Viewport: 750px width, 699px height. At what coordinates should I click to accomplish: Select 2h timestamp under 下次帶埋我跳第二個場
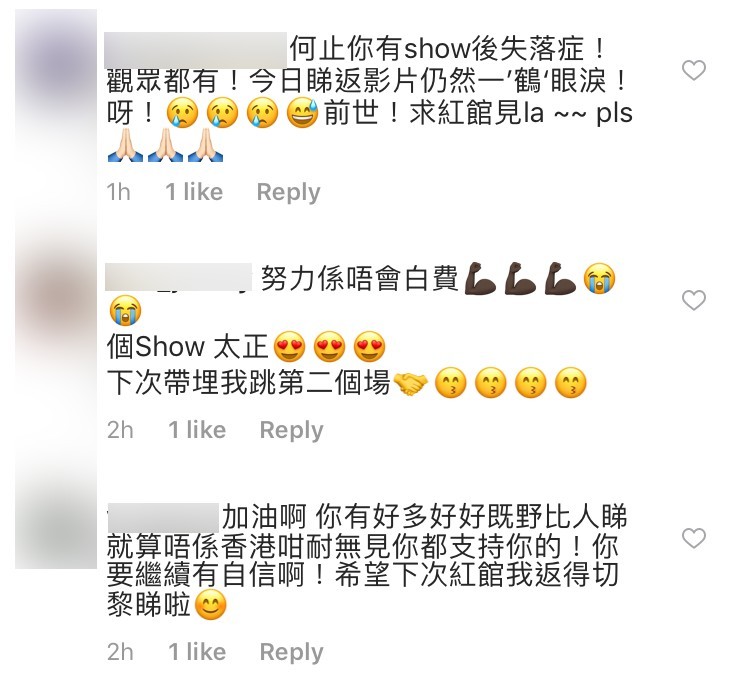120,430
